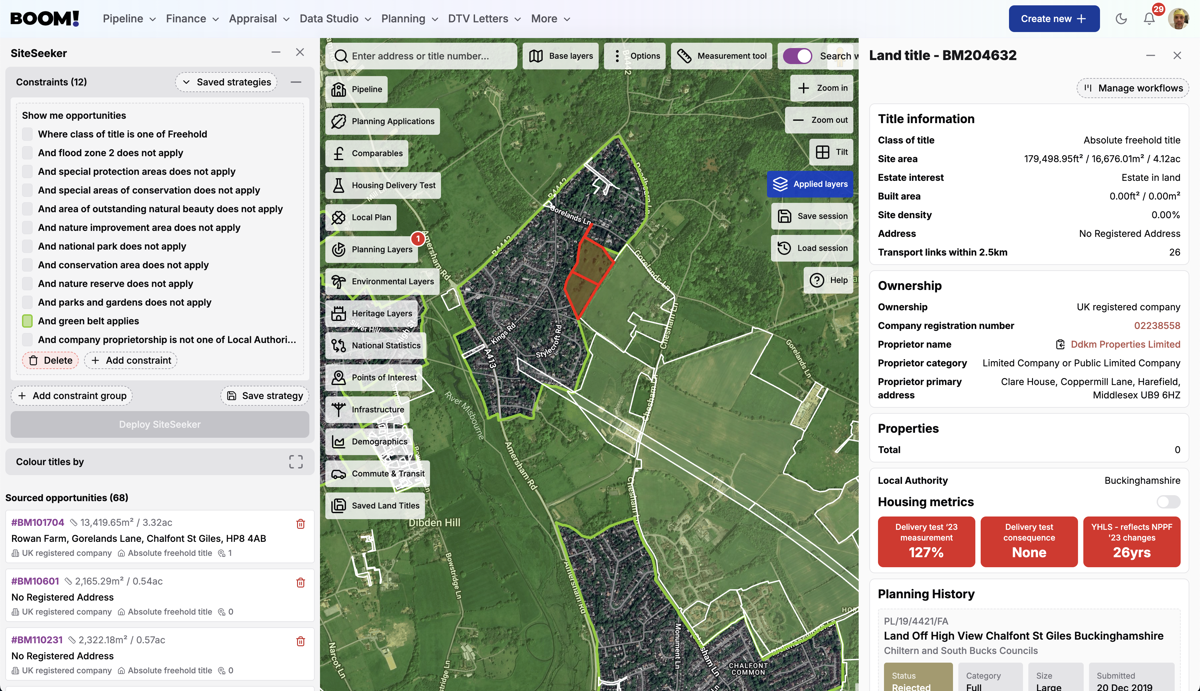
Task: Check national park constraint
Action: point(27,246)
